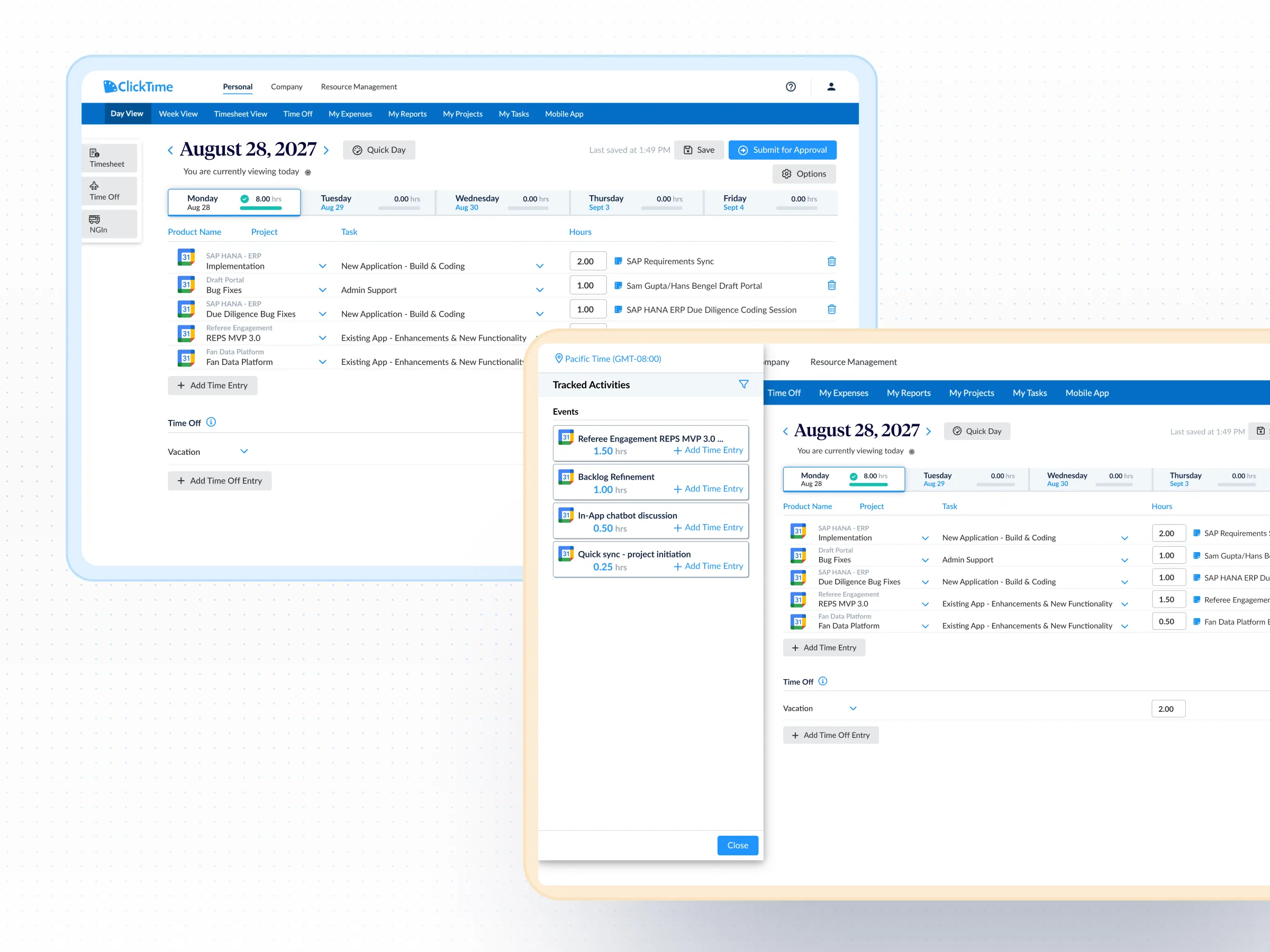The image size is (1270, 952).
Task: Click Pacific Time timezone link
Action: pyautogui.click(x=612, y=359)
